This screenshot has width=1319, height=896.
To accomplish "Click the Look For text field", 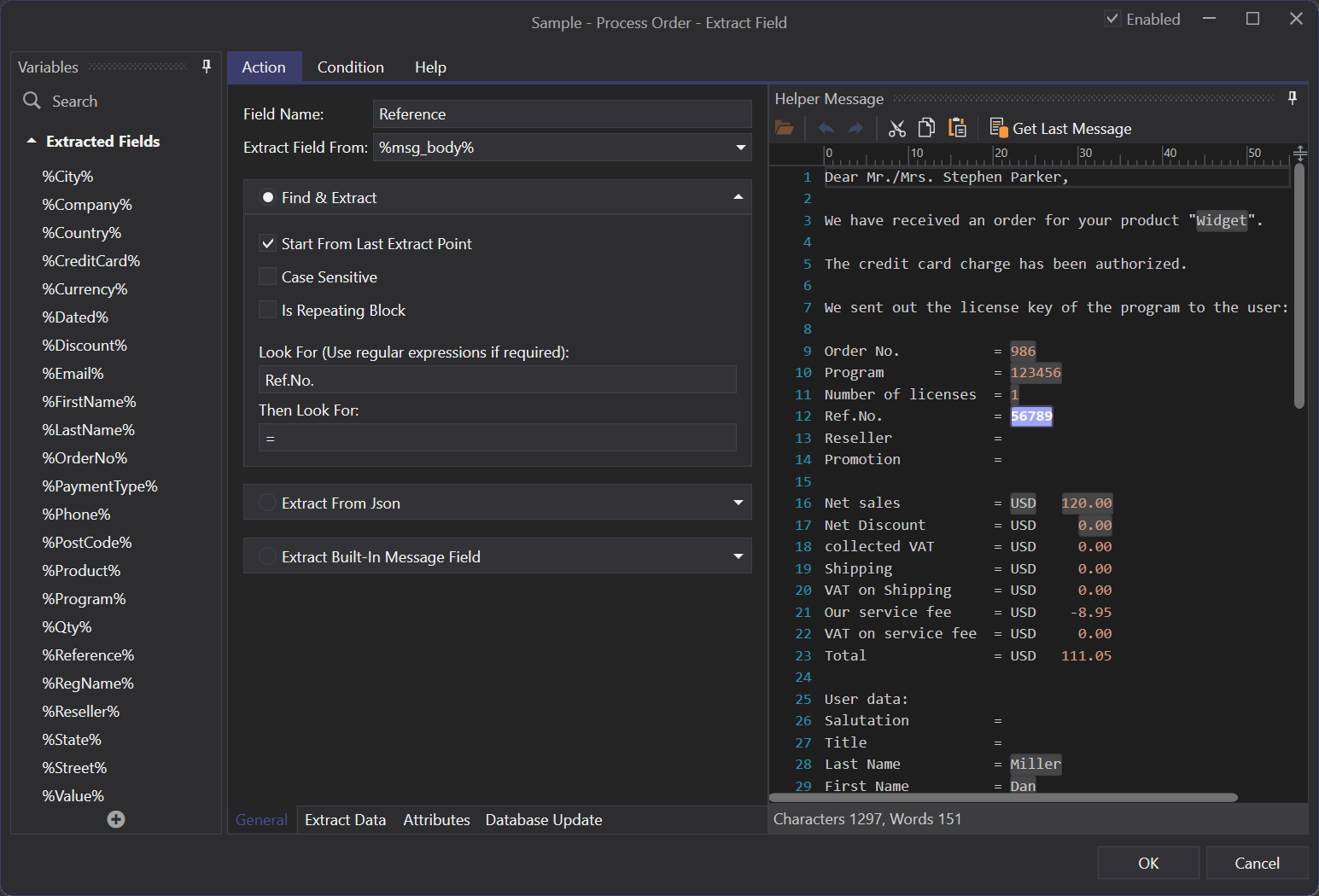I will click(497, 380).
